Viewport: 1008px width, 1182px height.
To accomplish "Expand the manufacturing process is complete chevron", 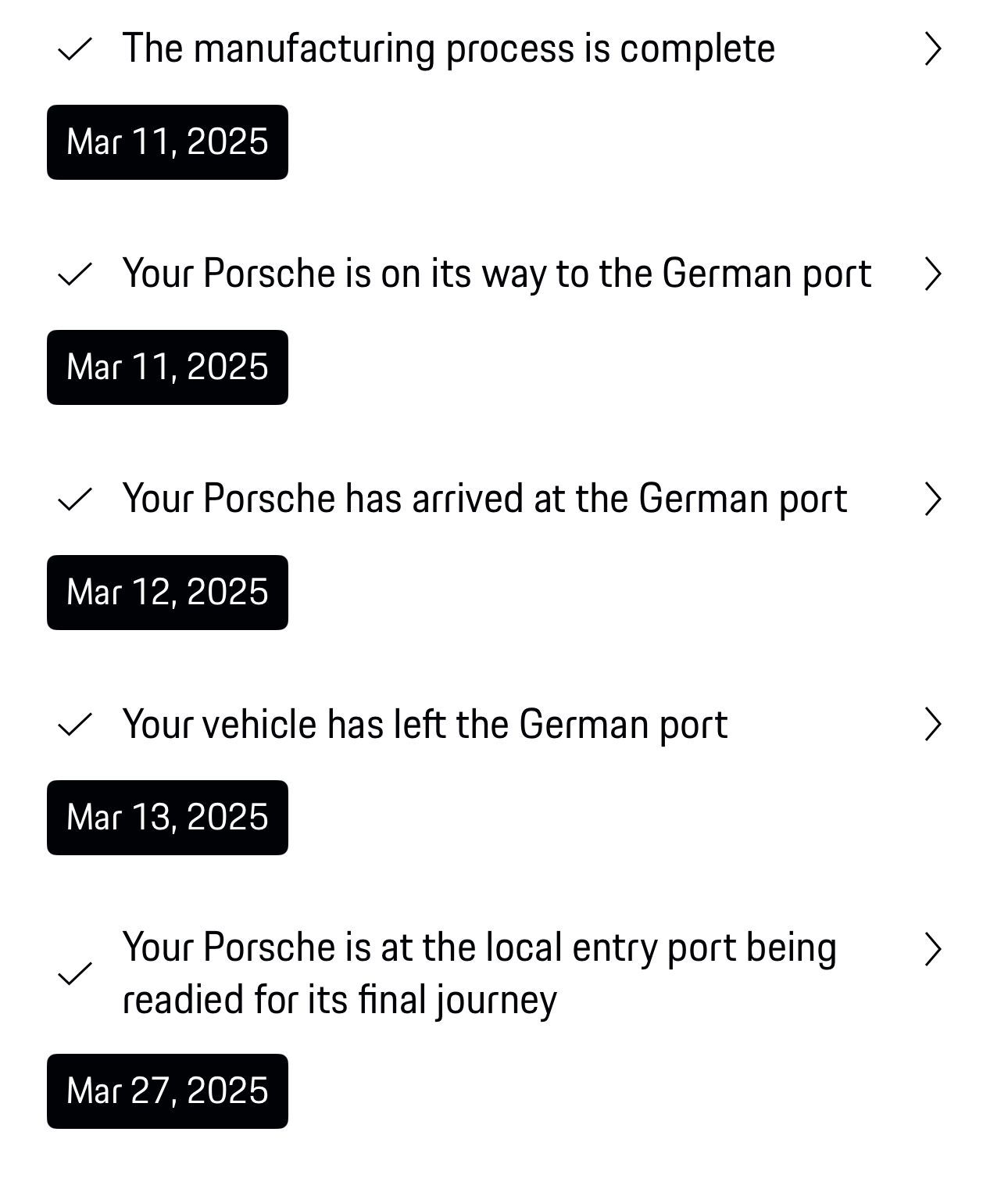I will click(932, 49).
